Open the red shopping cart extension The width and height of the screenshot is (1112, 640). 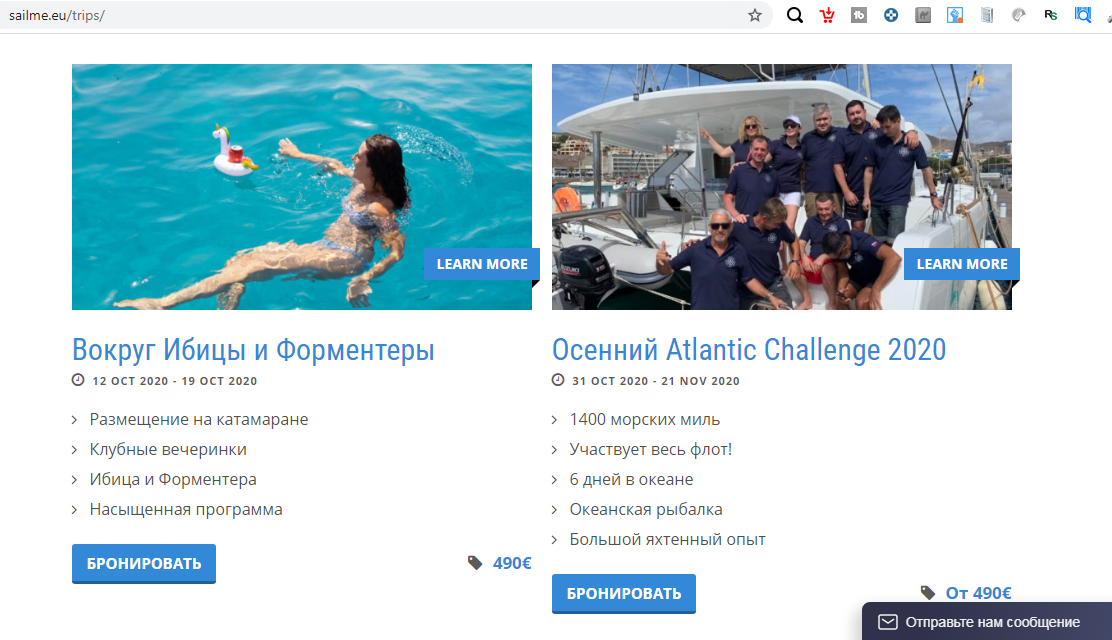coord(827,15)
